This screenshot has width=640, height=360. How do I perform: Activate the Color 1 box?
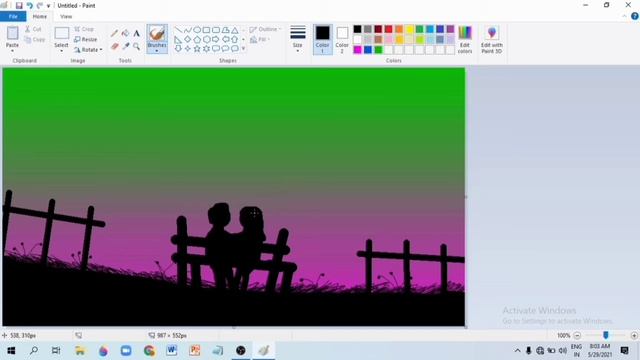(x=322, y=40)
